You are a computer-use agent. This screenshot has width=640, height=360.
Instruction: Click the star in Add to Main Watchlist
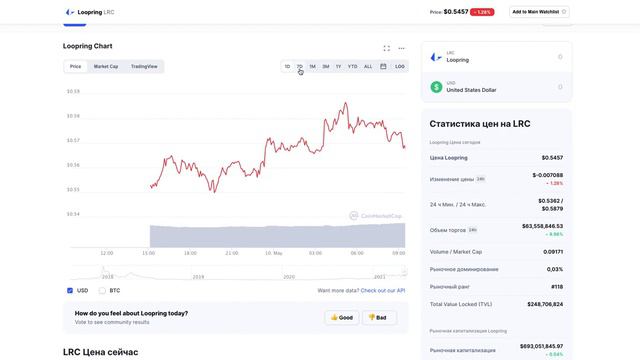click(x=564, y=12)
